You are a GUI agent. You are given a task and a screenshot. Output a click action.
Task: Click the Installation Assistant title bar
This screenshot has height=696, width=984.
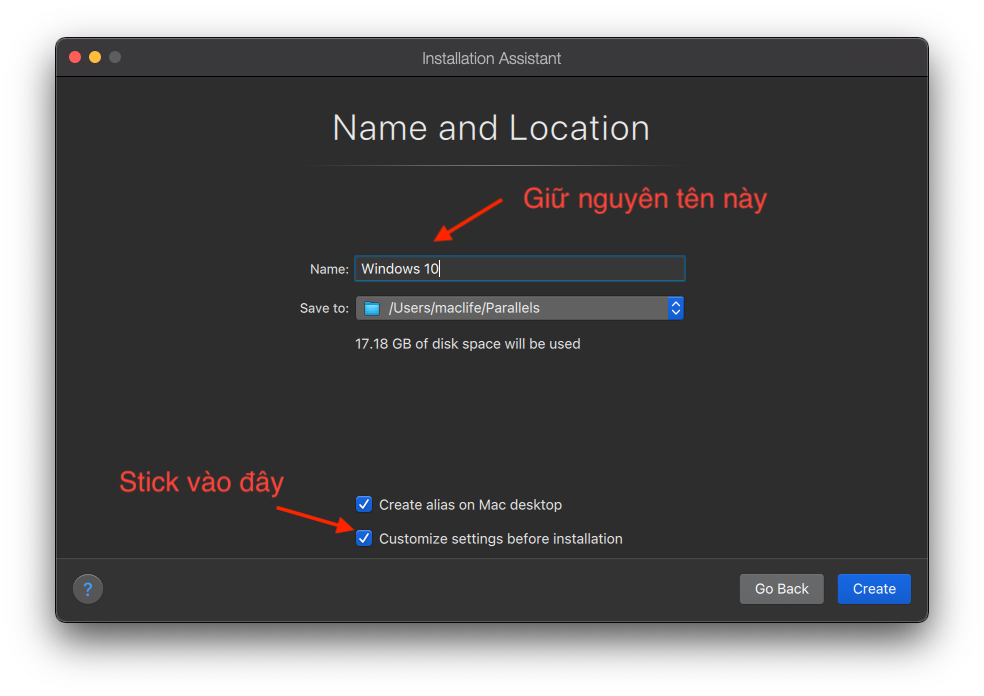click(x=491, y=57)
